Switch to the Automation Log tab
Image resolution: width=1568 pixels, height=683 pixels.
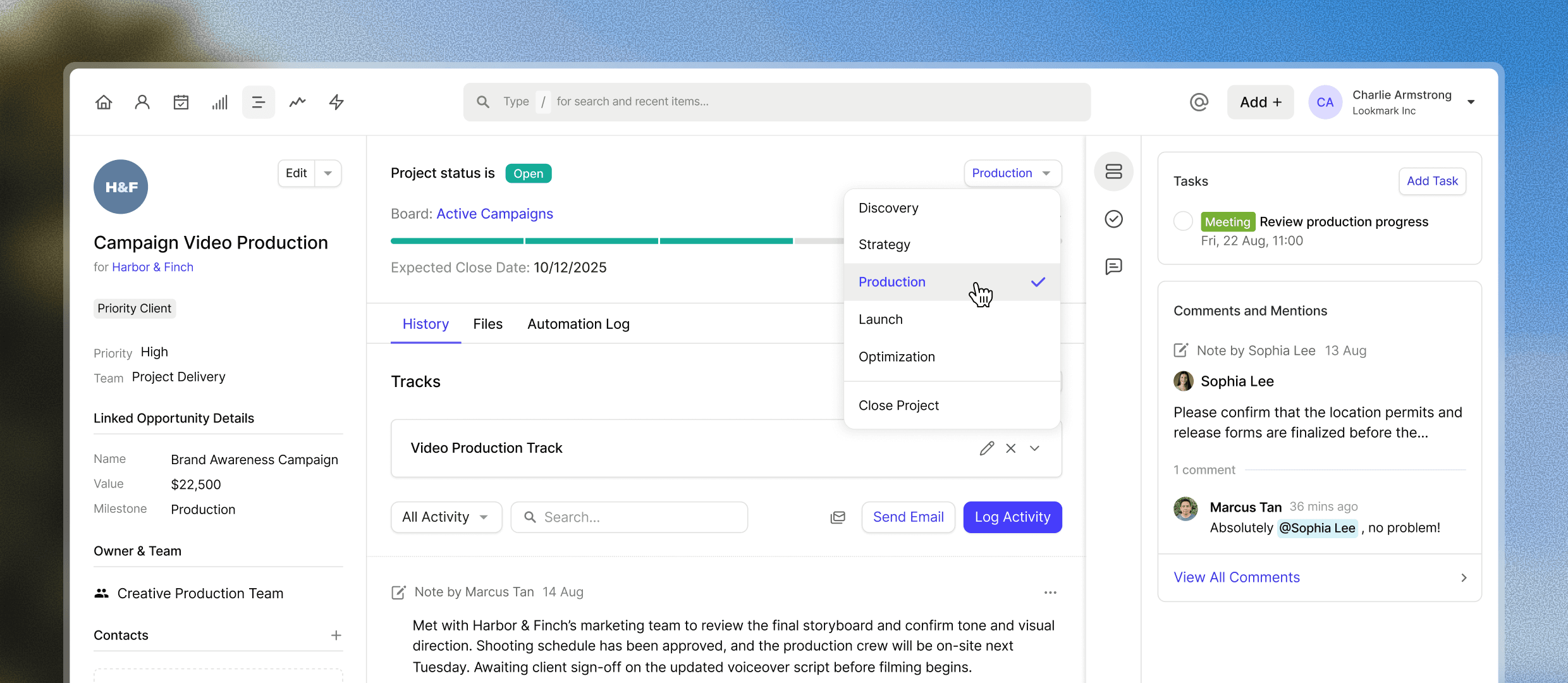(x=578, y=324)
